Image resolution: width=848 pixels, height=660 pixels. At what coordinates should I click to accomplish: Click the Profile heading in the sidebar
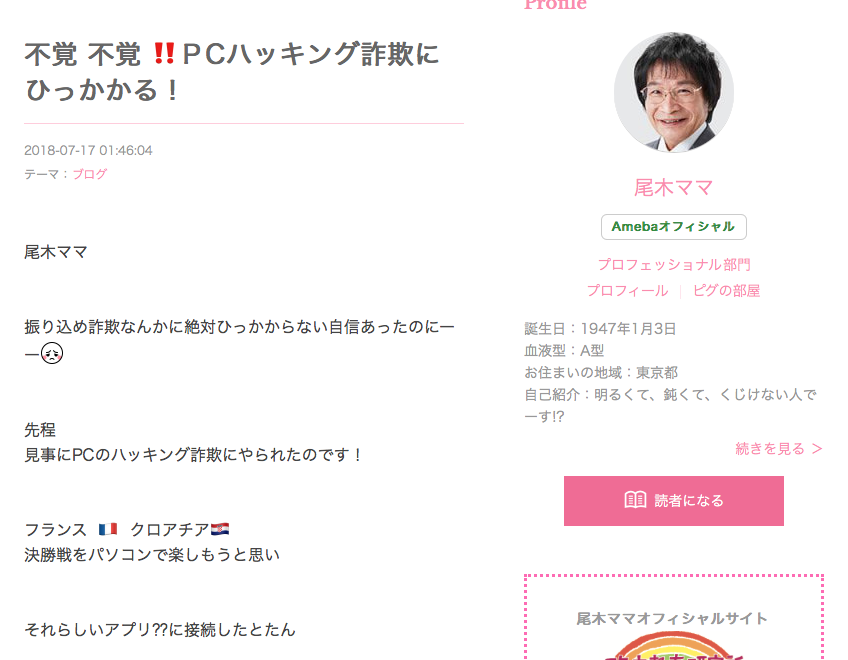click(555, 4)
